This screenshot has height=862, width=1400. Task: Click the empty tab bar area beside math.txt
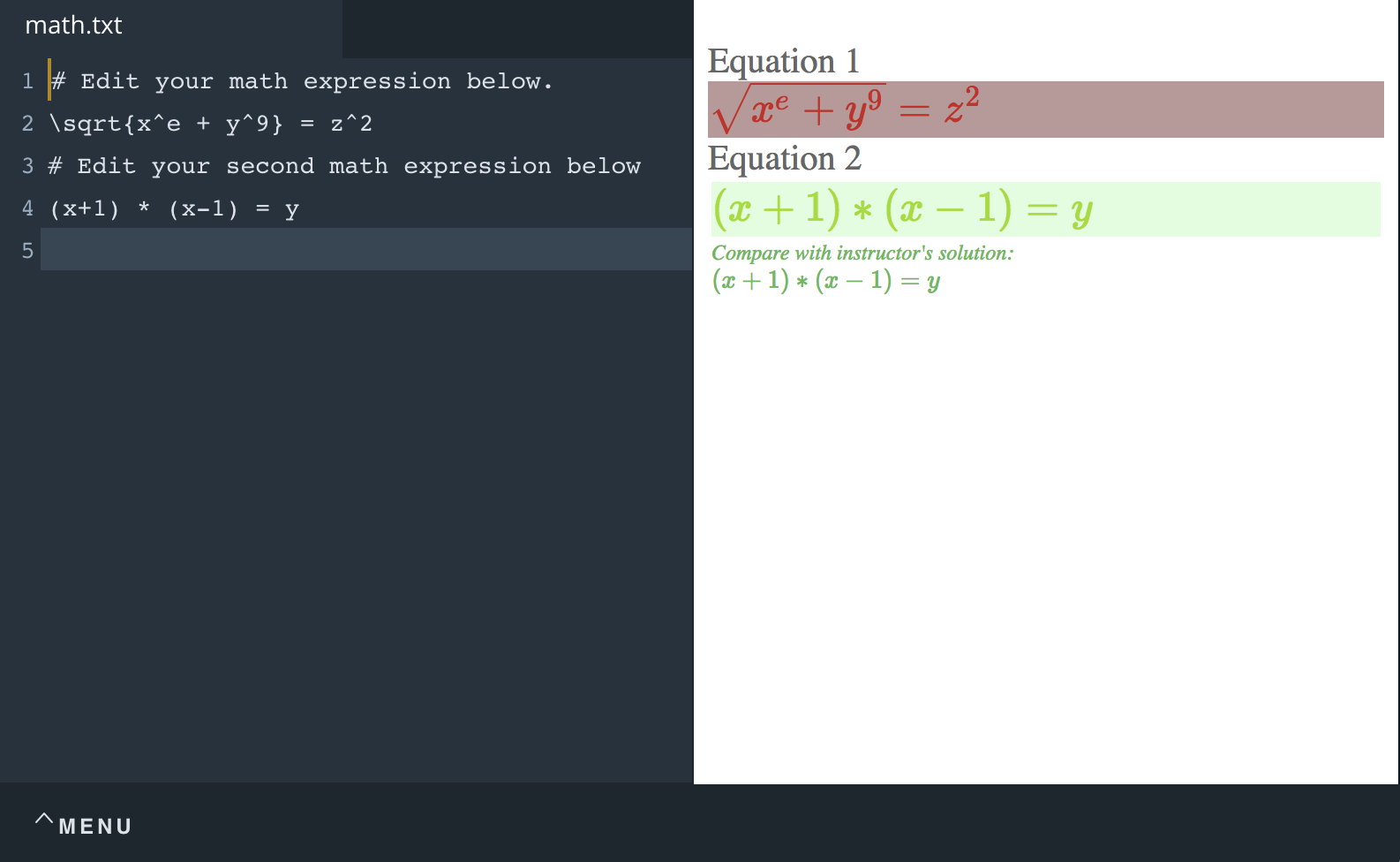point(517,28)
